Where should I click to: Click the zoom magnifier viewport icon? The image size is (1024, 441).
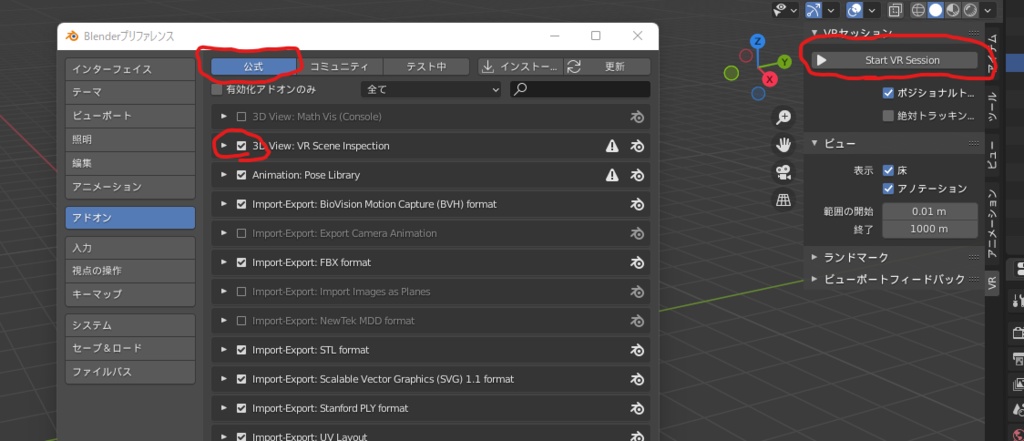(783, 116)
